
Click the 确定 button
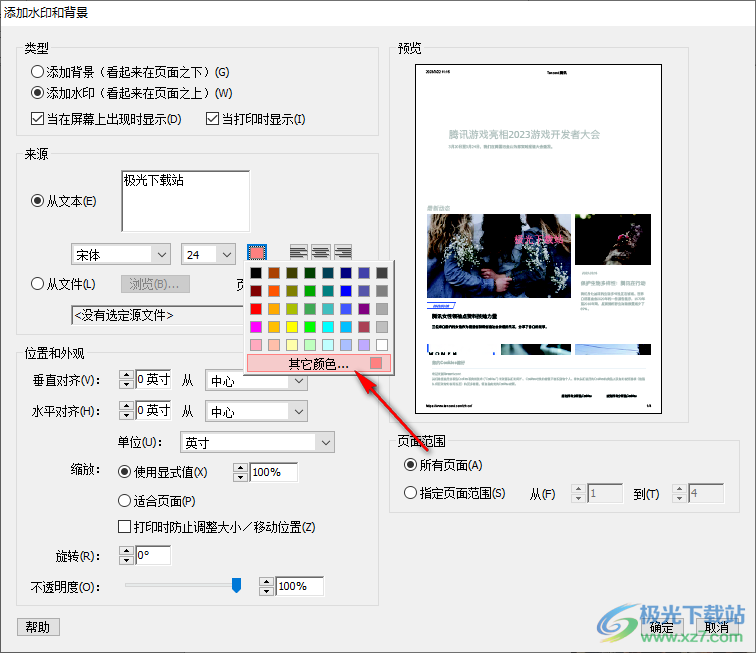[662, 627]
